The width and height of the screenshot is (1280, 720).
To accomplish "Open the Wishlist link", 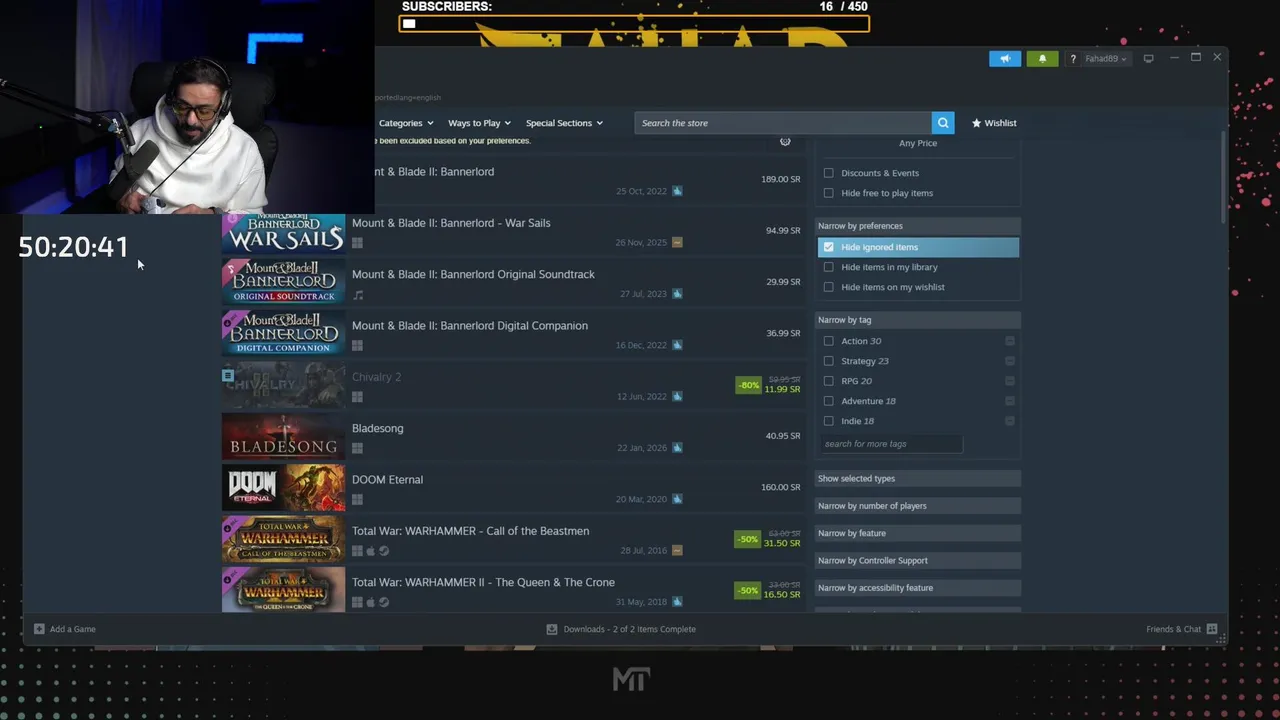I will coord(994,123).
